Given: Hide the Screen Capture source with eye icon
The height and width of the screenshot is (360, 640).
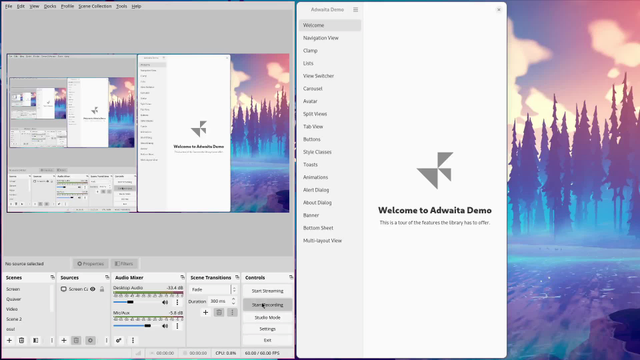Looking at the screenshot, I should tap(93, 289).
